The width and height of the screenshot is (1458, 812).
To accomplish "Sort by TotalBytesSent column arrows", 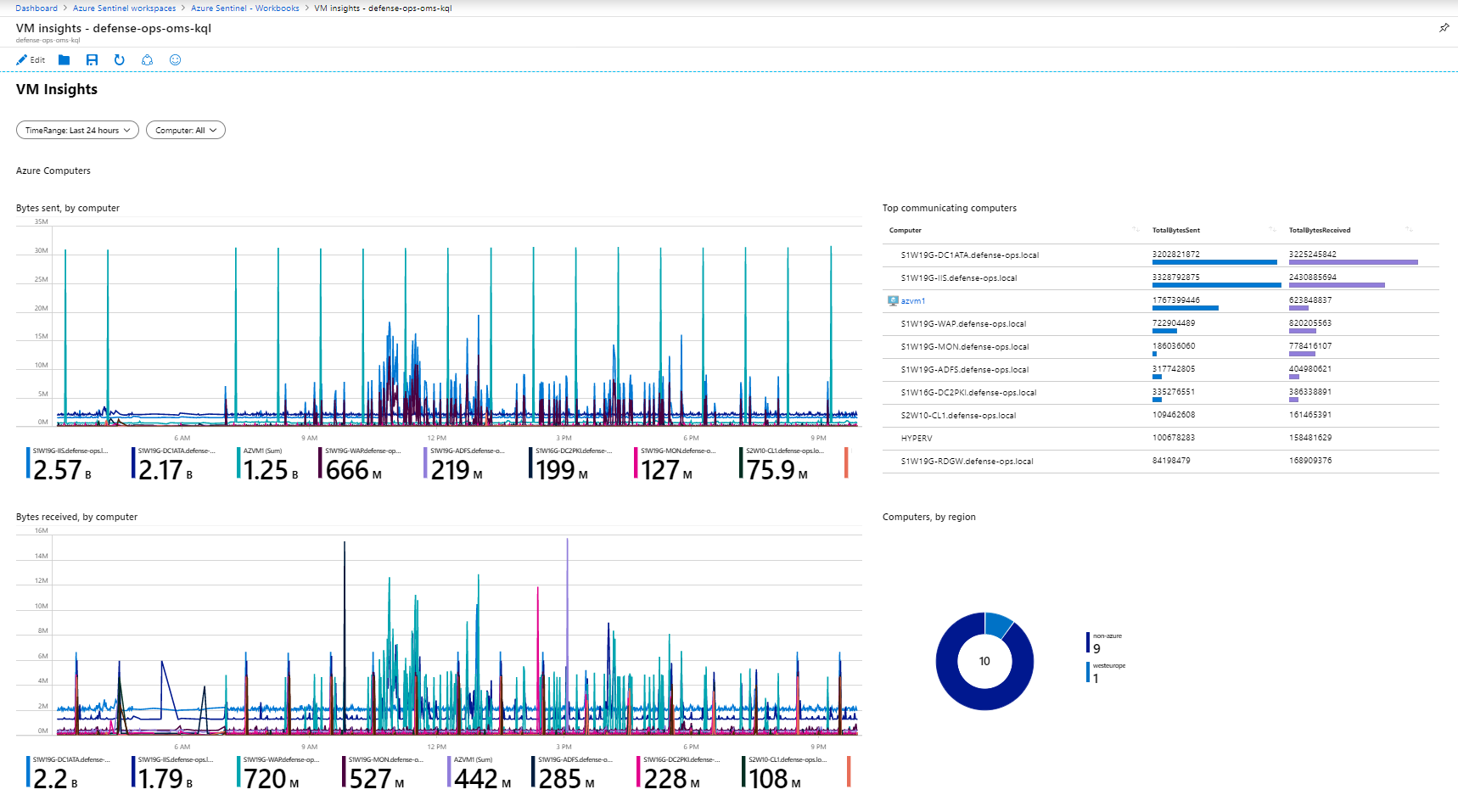I will [x=1272, y=230].
